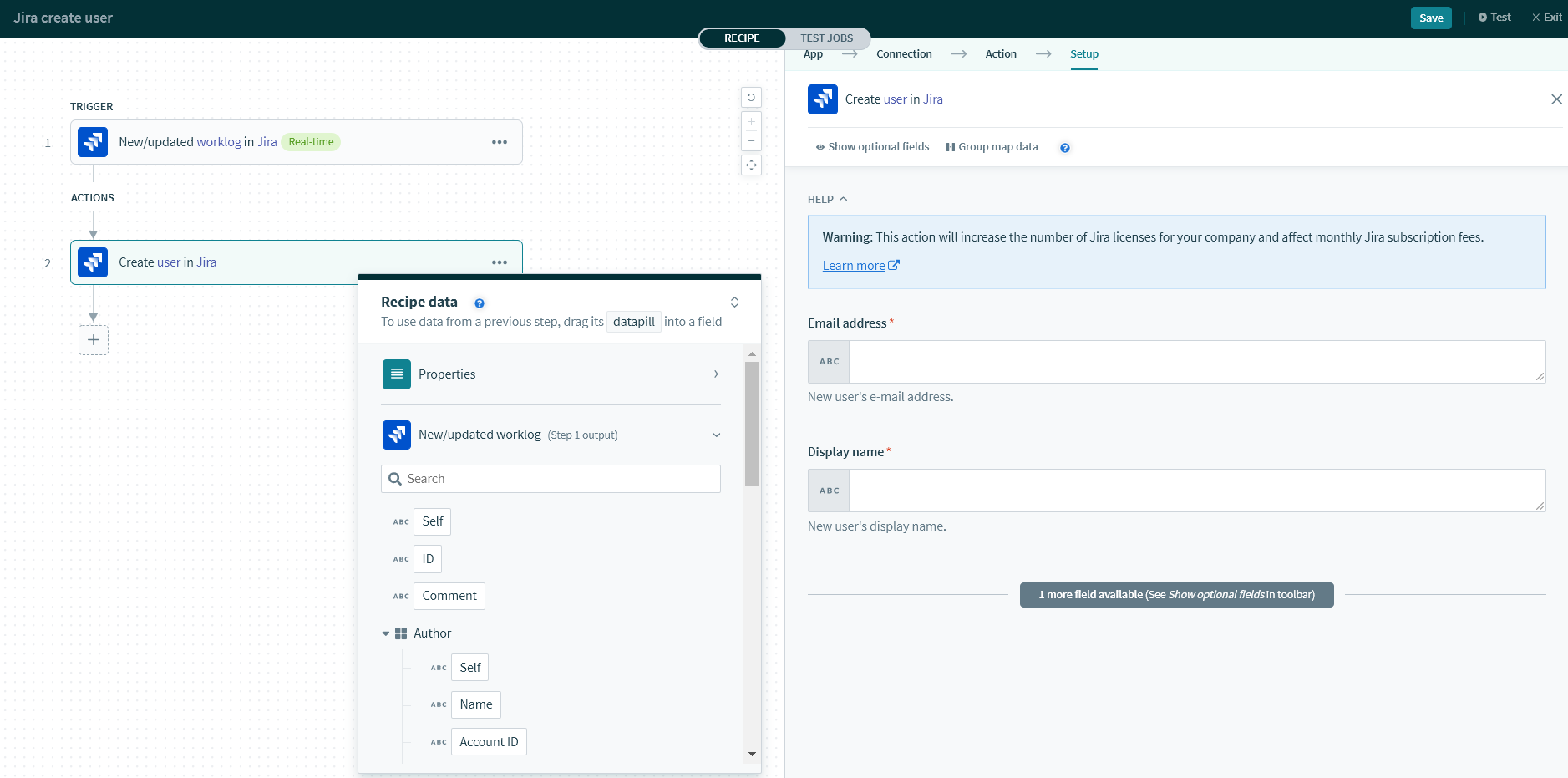Collapse the Author group in datatree
The image size is (1568, 778).
386,633
